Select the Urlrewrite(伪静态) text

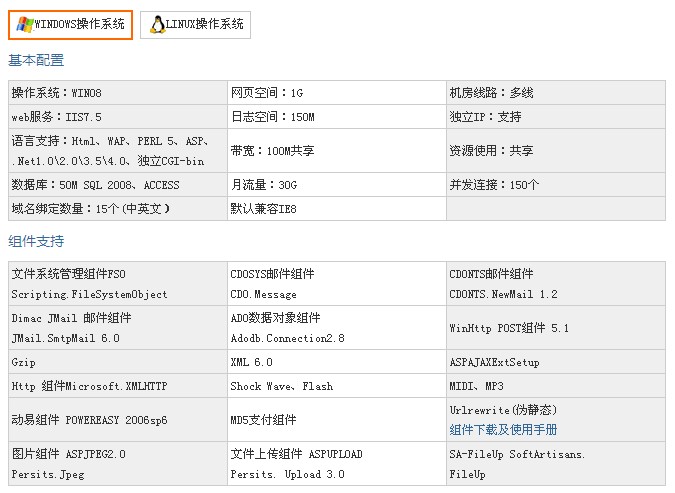[503, 410]
